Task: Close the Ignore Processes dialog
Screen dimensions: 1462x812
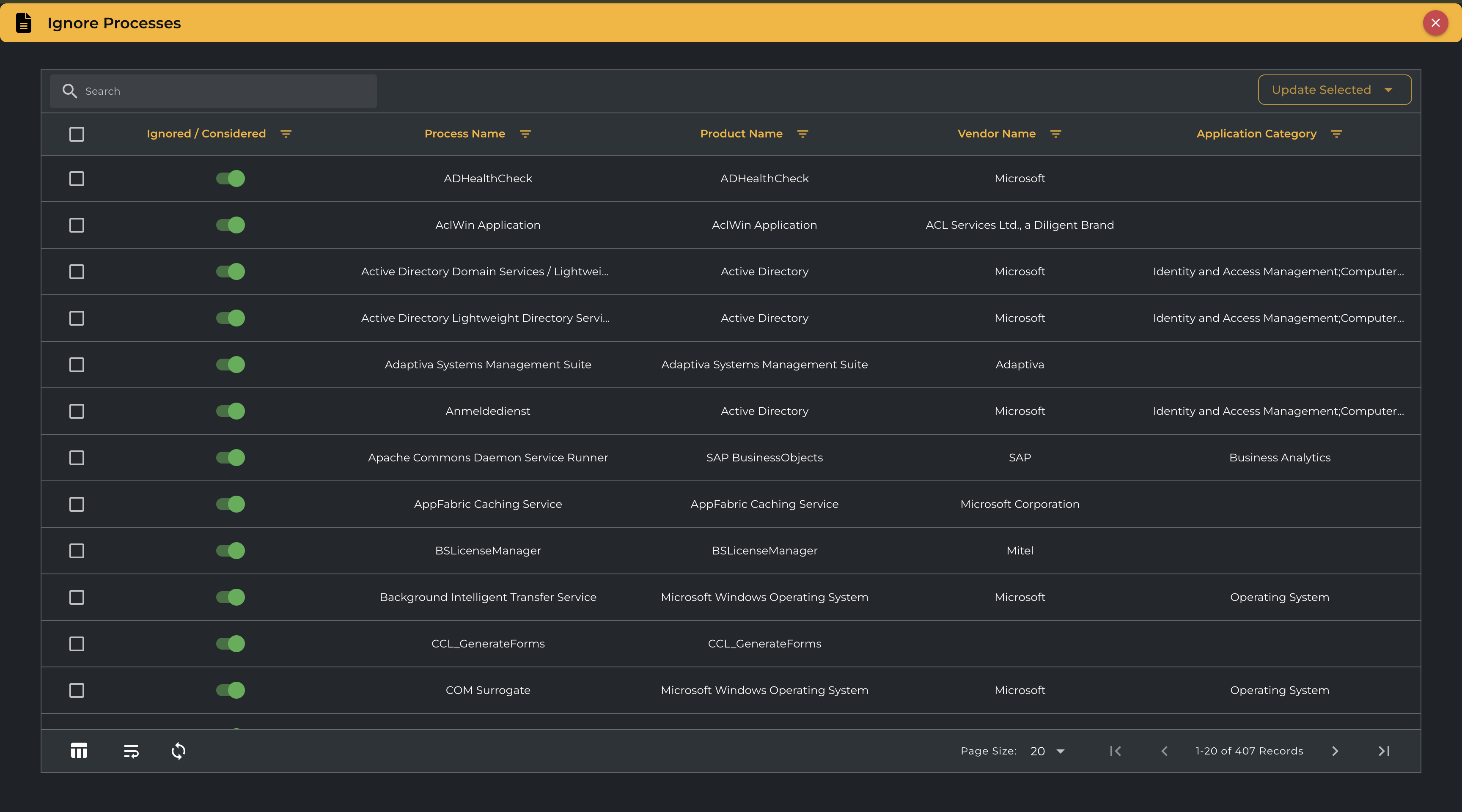Action: tap(1435, 23)
